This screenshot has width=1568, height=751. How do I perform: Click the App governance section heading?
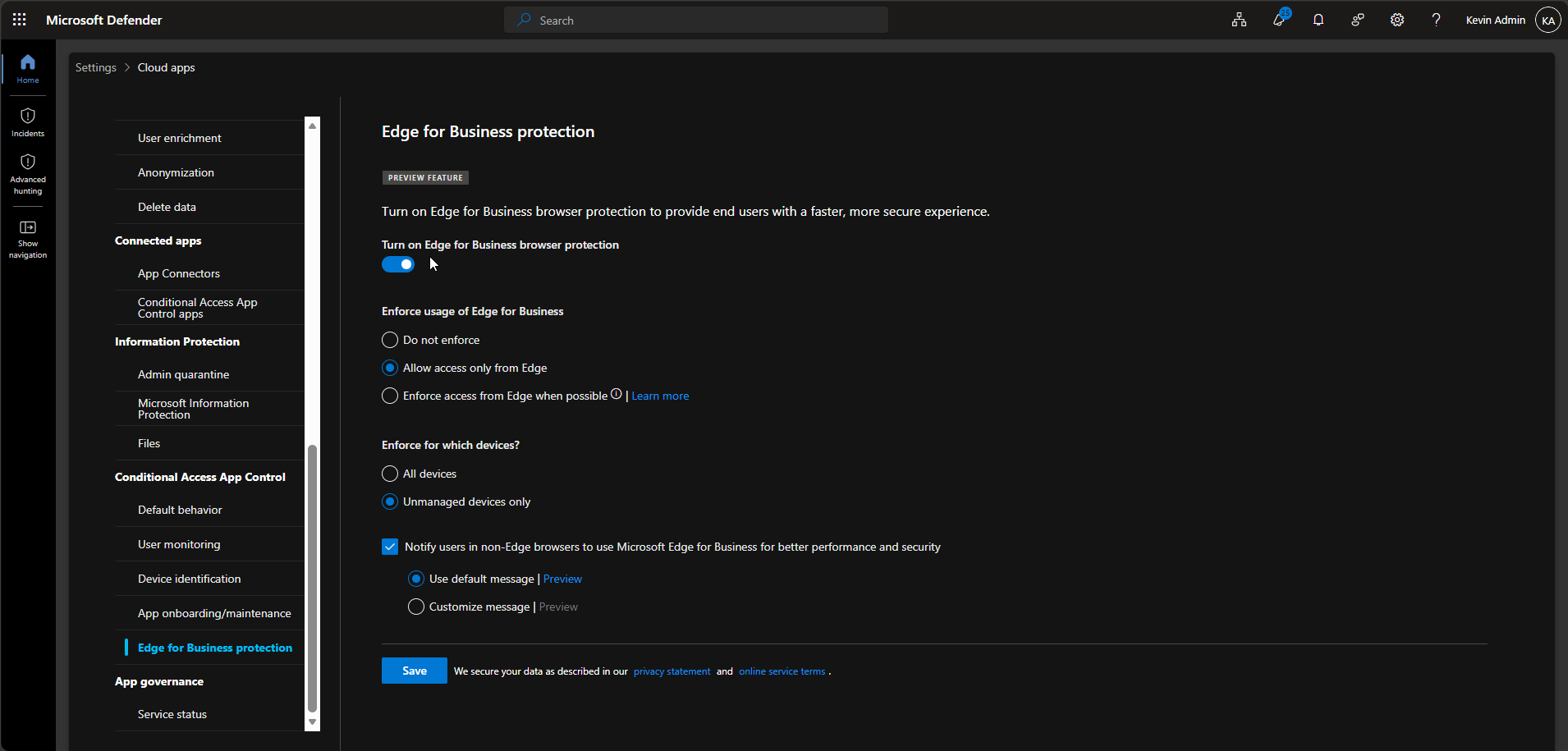point(159,681)
